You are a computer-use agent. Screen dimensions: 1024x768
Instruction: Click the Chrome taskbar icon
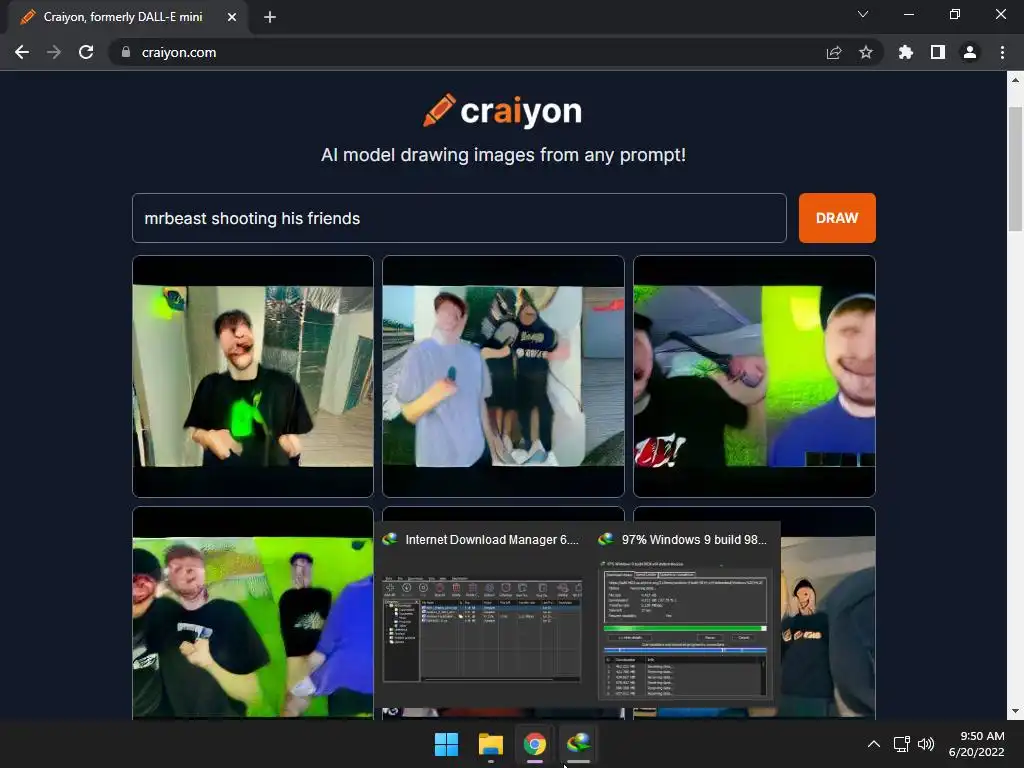coord(535,744)
